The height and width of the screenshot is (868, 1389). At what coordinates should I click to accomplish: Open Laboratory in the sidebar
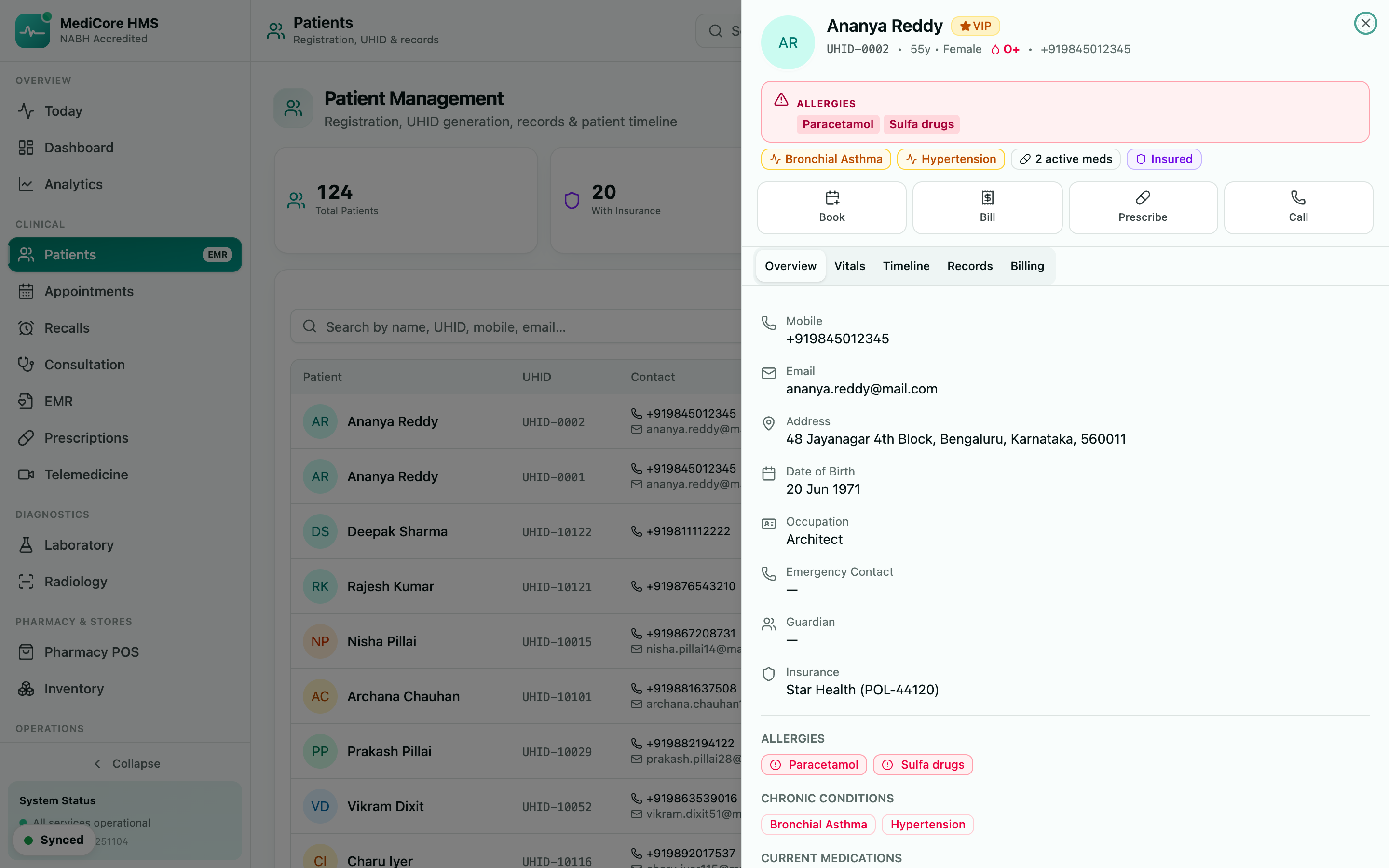(124, 545)
